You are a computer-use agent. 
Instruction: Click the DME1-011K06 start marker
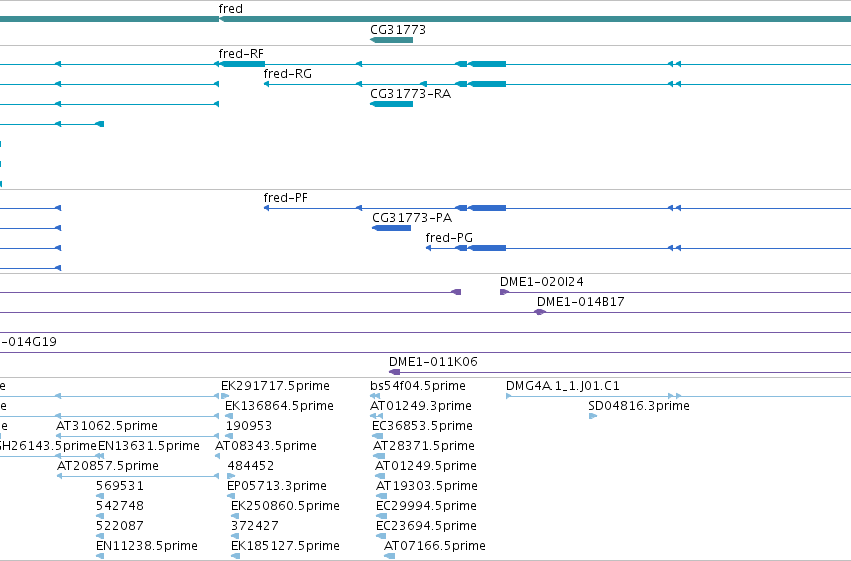tap(395, 372)
